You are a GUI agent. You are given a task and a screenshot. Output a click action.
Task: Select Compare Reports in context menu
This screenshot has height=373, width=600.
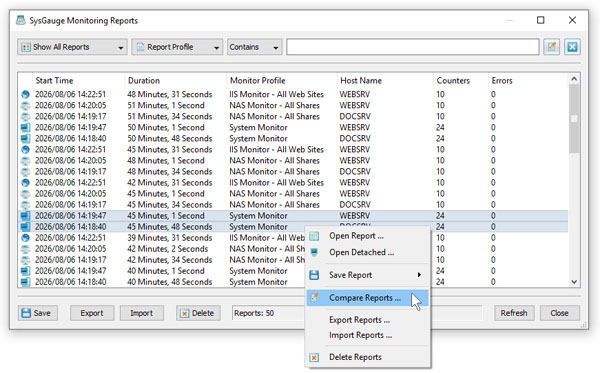pyautogui.click(x=367, y=298)
